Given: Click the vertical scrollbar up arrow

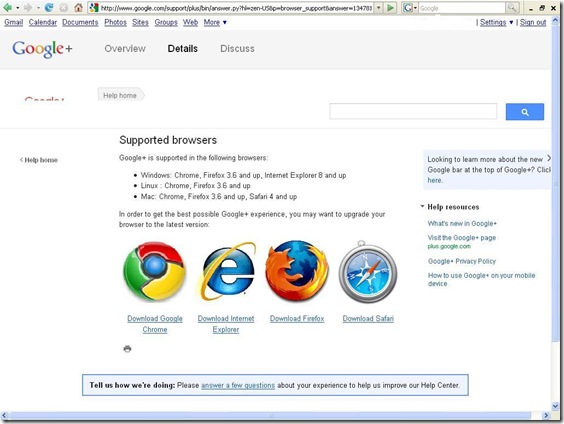Looking at the screenshot, I should (x=555, y=21).
